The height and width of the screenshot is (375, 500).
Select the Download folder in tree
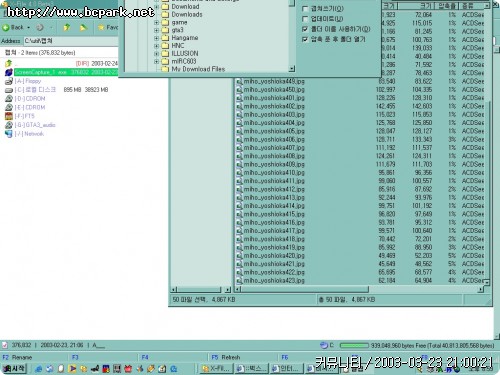click(185, 7)
